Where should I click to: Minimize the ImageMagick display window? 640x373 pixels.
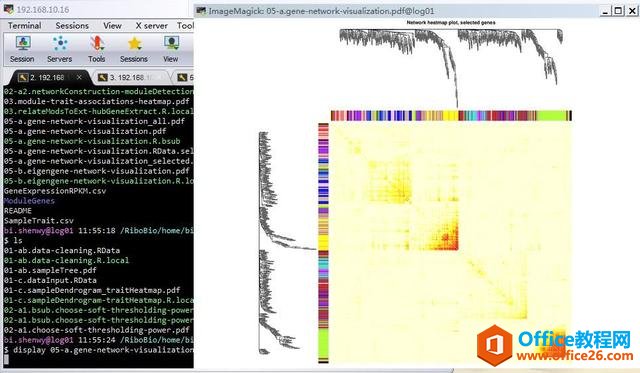click(x=605, y=11)
